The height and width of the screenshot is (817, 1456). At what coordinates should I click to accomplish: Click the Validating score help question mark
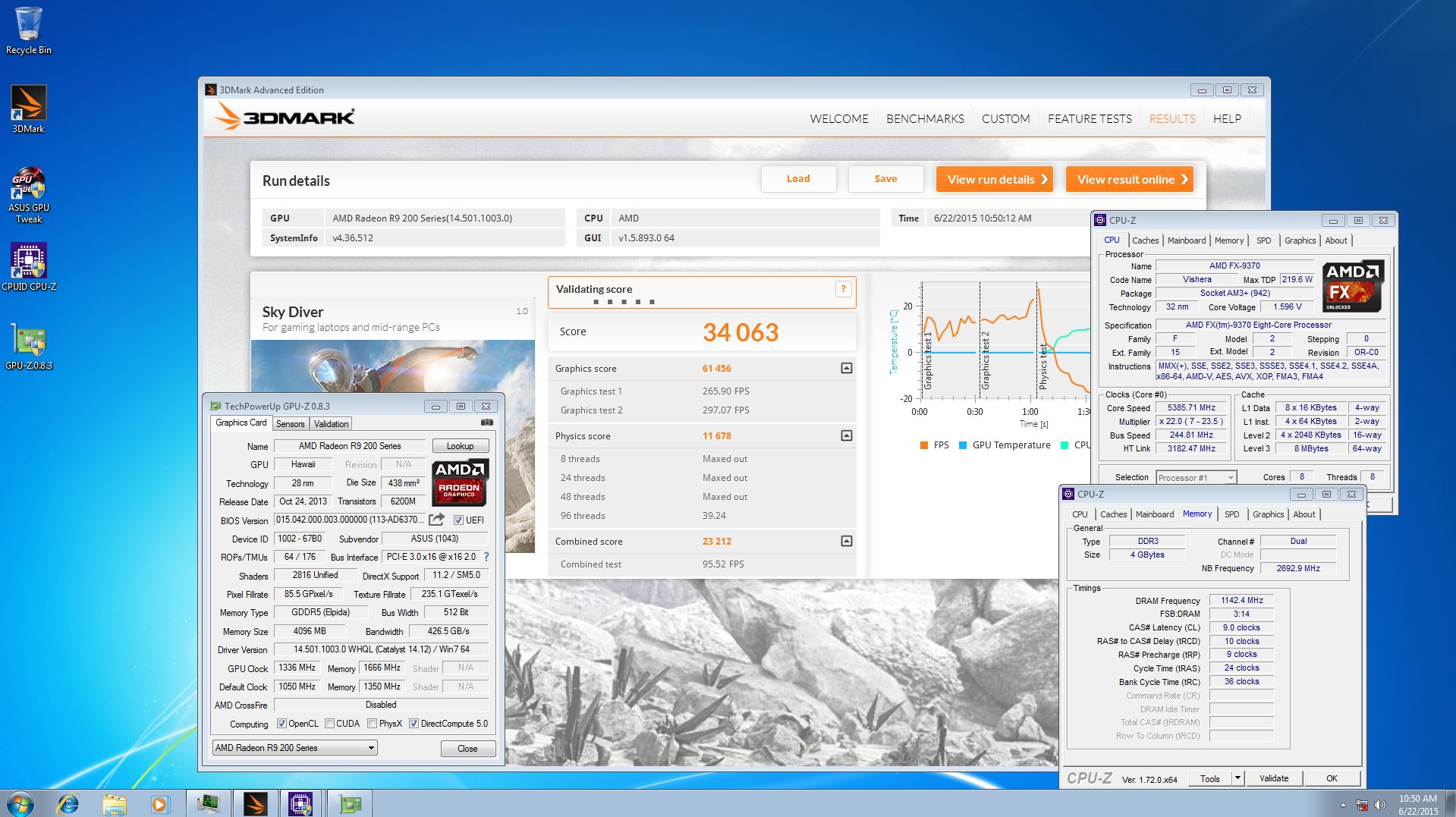click(843, 289)
